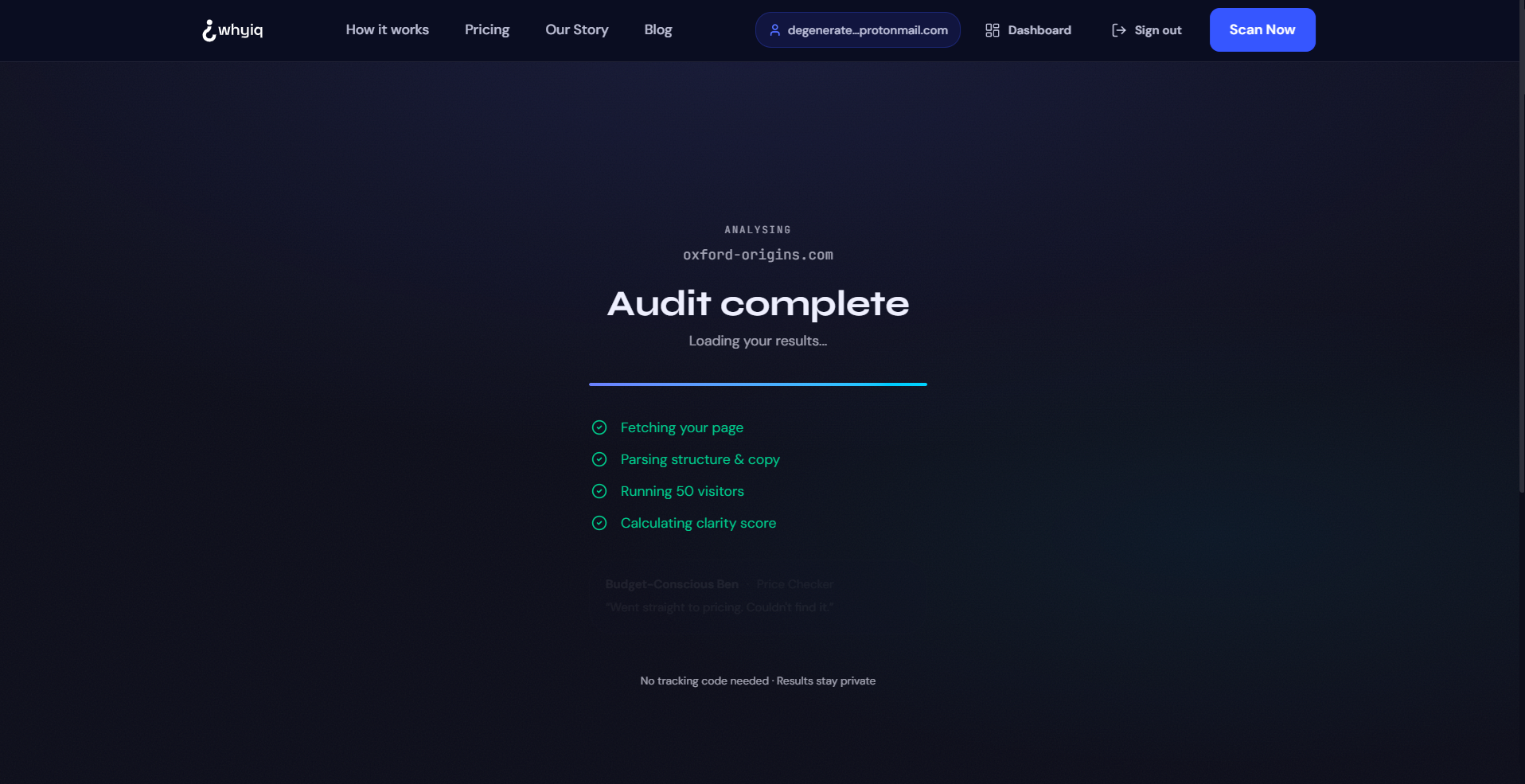Image resolution: width=1525 pixels, height=784 pixels.
Task: Click the ANALYSING label
Action: [758, 230]
